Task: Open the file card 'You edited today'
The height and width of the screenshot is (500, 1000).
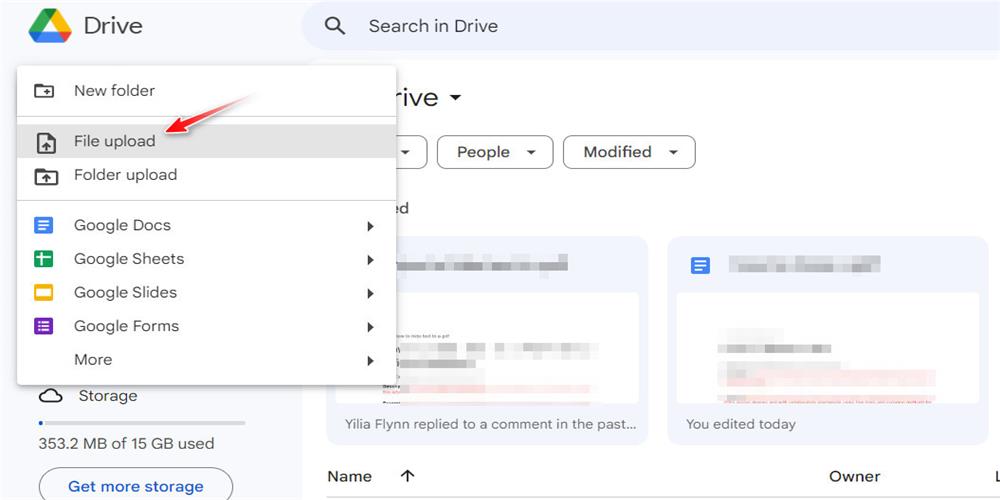Action: (x=828, y=341)
